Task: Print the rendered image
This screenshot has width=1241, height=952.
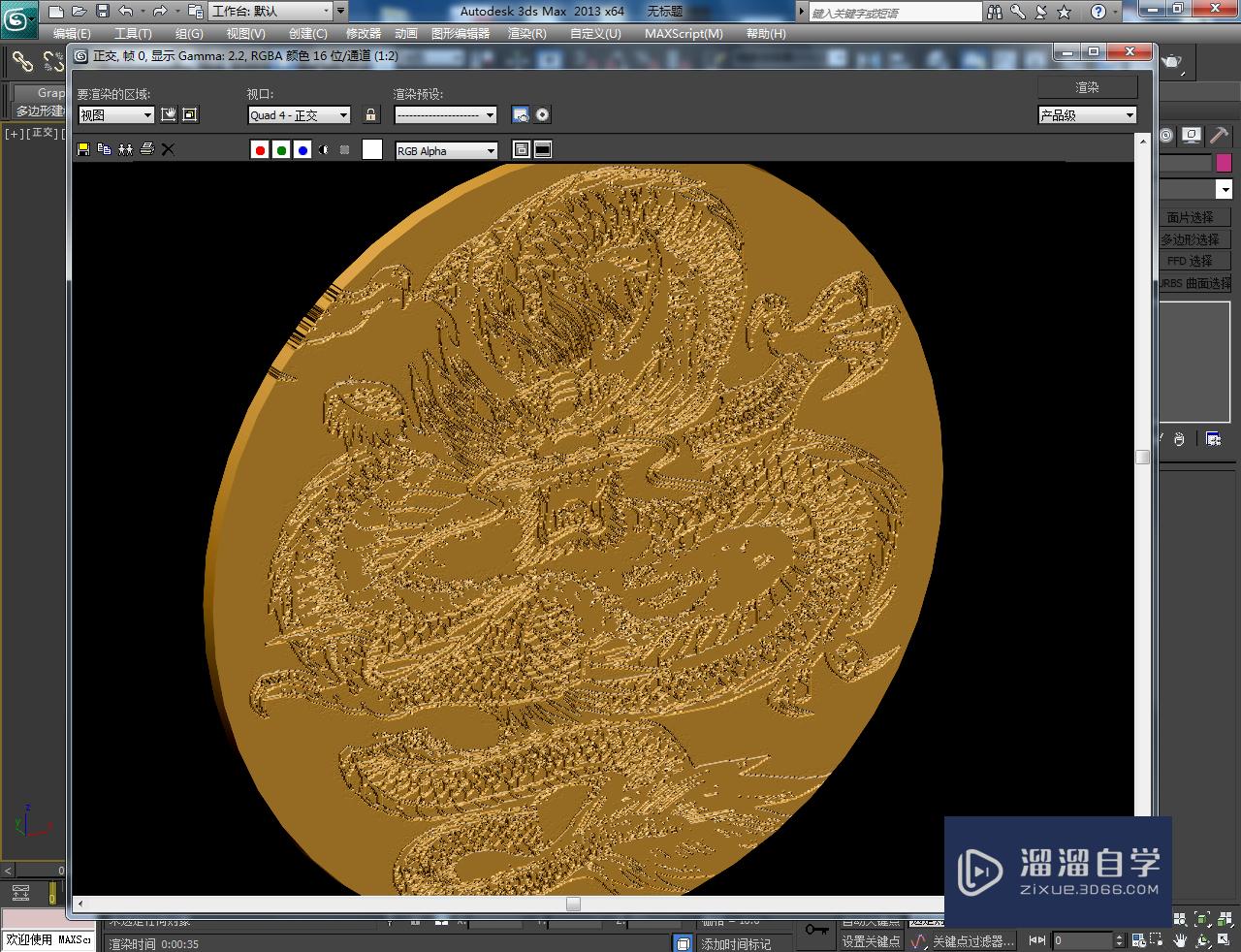Action: [x=147, y=149]
